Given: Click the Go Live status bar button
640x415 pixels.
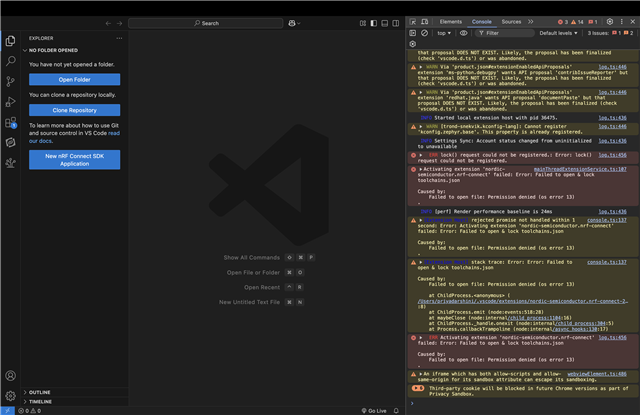Looking at the screenshot, I should (374, 411).
